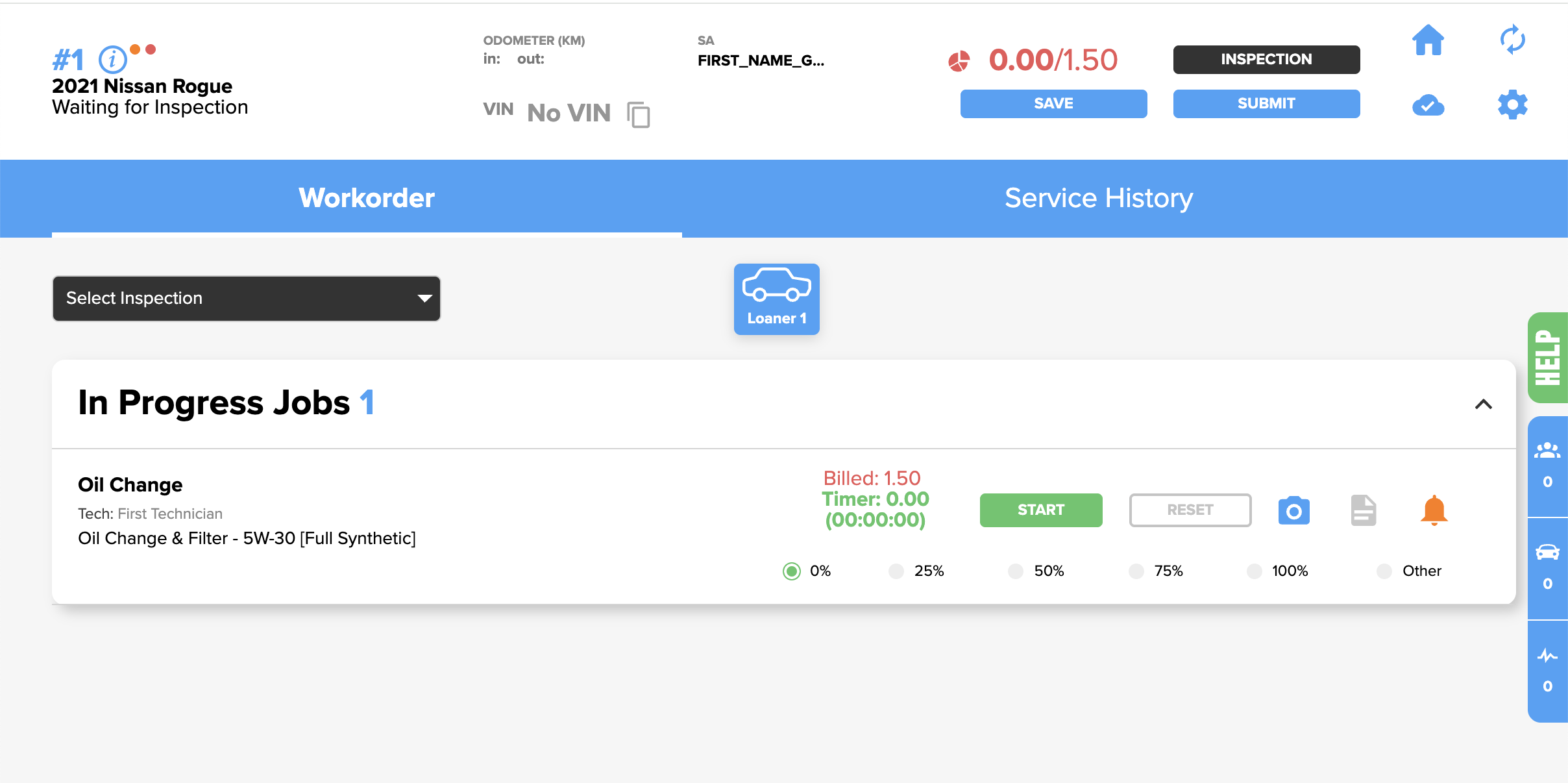Open the settings gear icon

(x=1512, y=105)
